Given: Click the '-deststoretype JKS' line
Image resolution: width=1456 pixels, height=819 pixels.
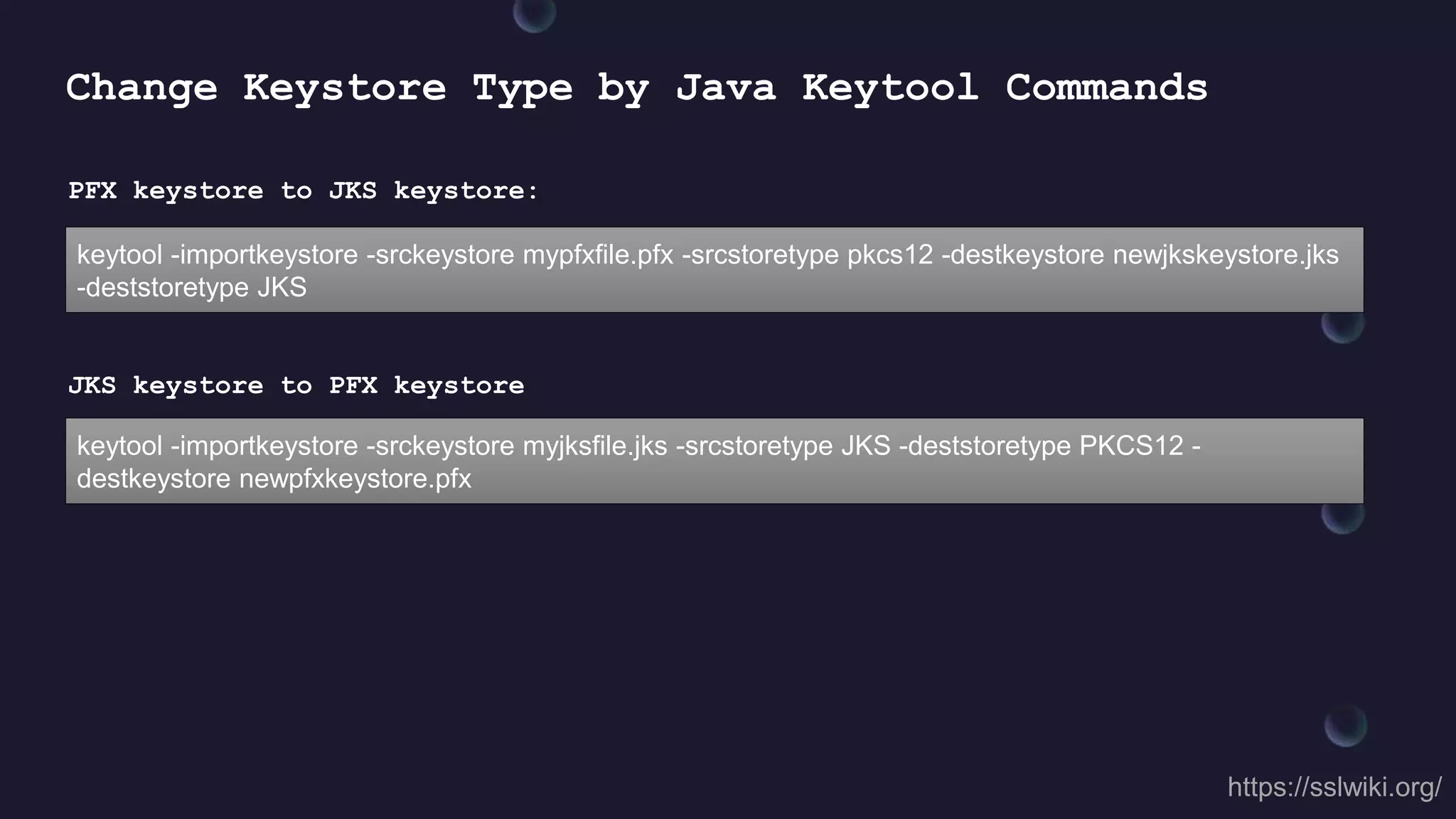Looking at the screenshot, I should [x=192, y=287].
